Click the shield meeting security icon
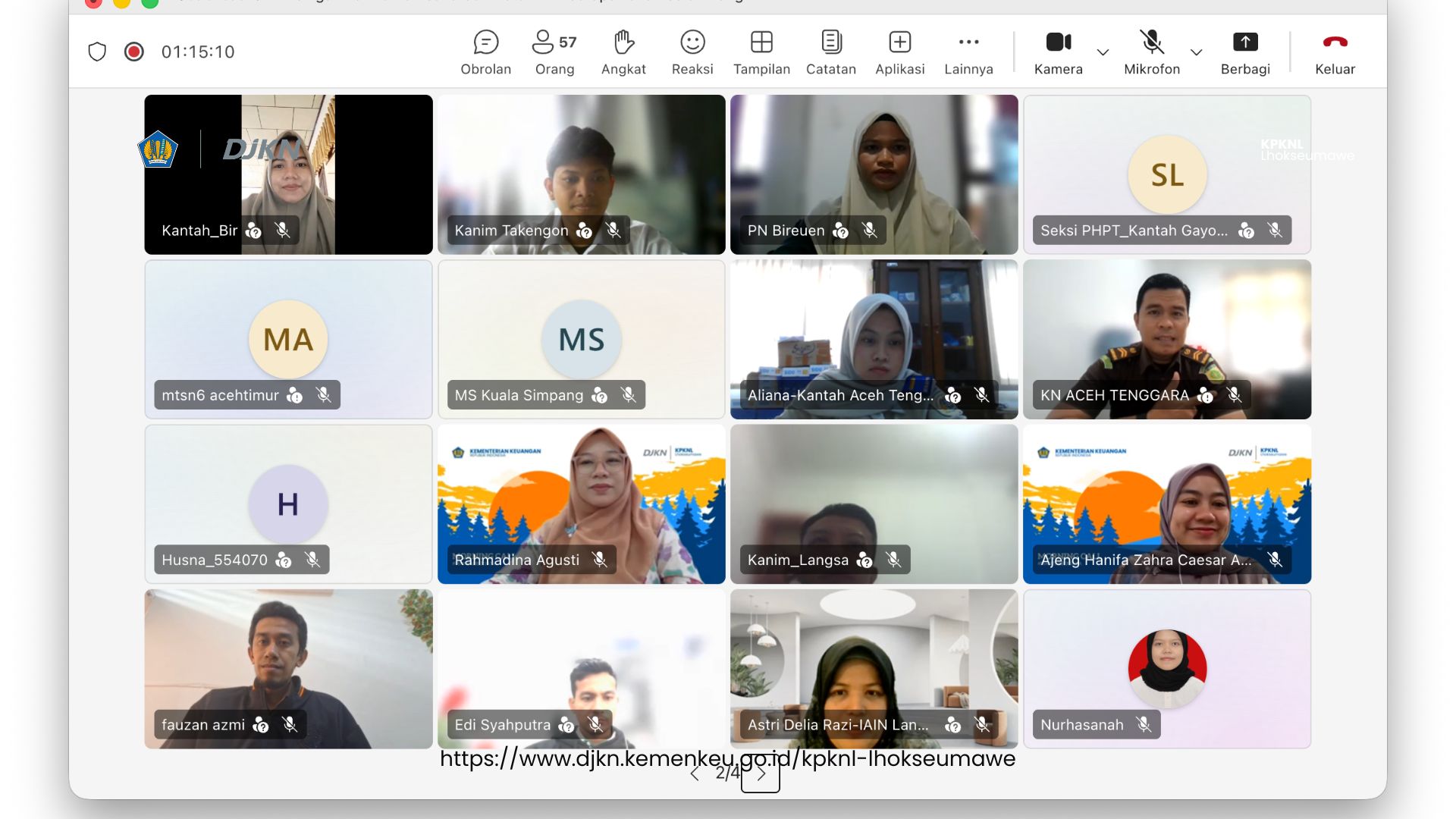Viewport: 1456px width, 819px height. (x=97, y=52)
